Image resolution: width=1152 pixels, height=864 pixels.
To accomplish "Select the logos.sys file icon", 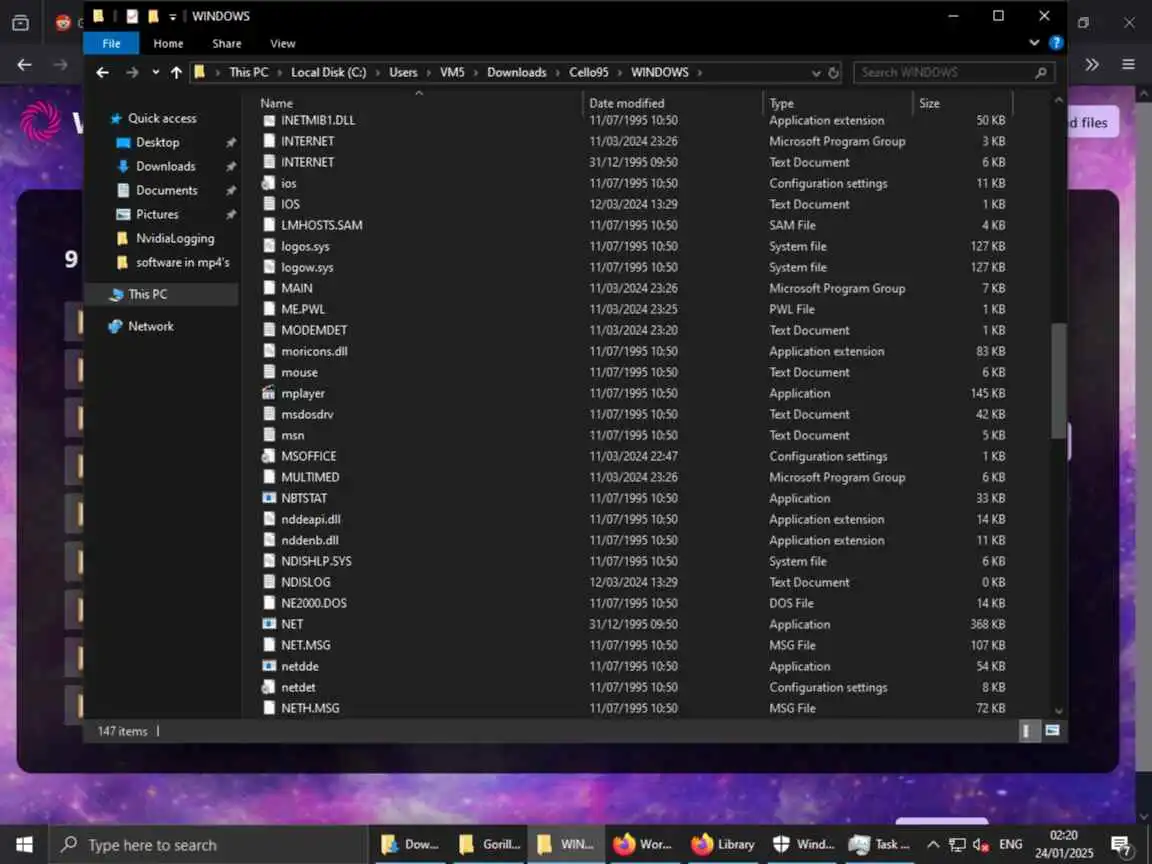I will pos(269,246).
